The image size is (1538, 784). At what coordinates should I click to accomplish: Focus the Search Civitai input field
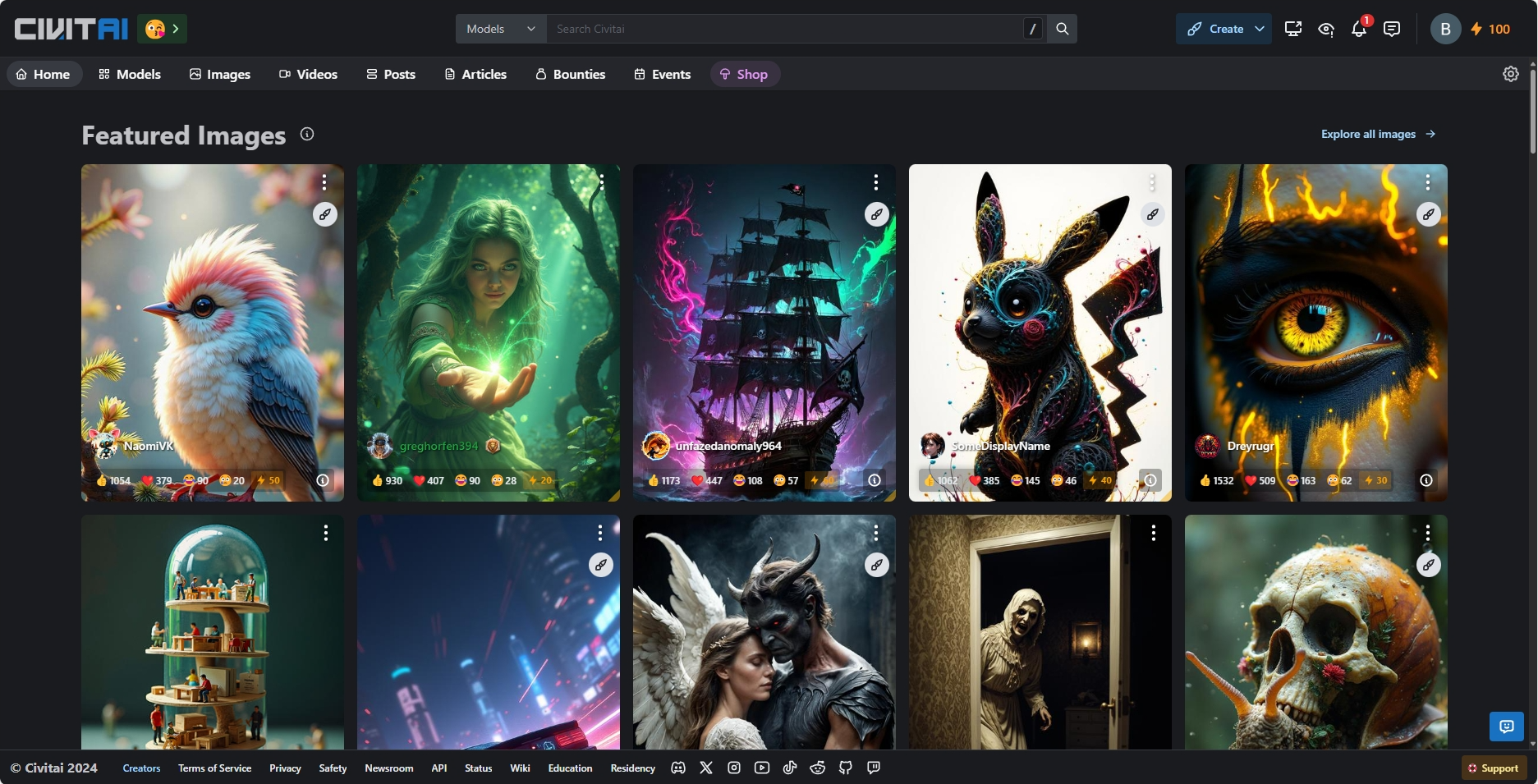784,29
